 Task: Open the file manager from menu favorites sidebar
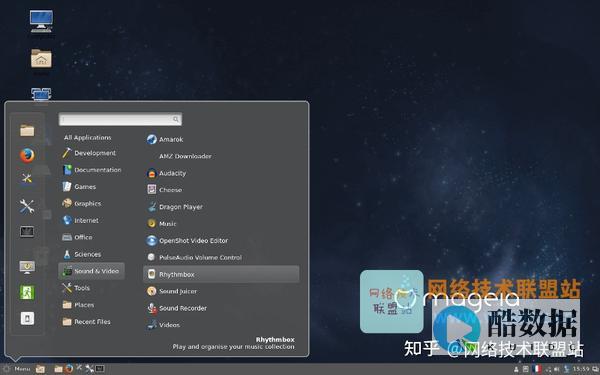(27, 131)
